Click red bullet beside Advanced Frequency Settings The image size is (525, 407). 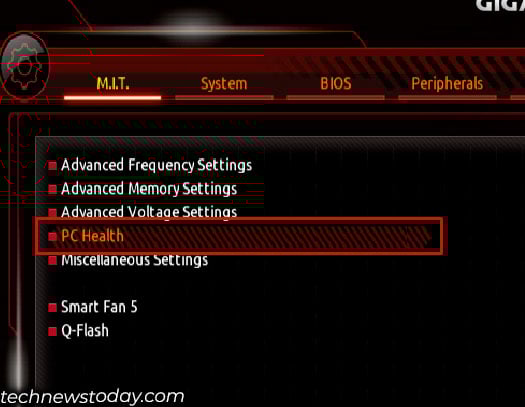pos(52,166)
